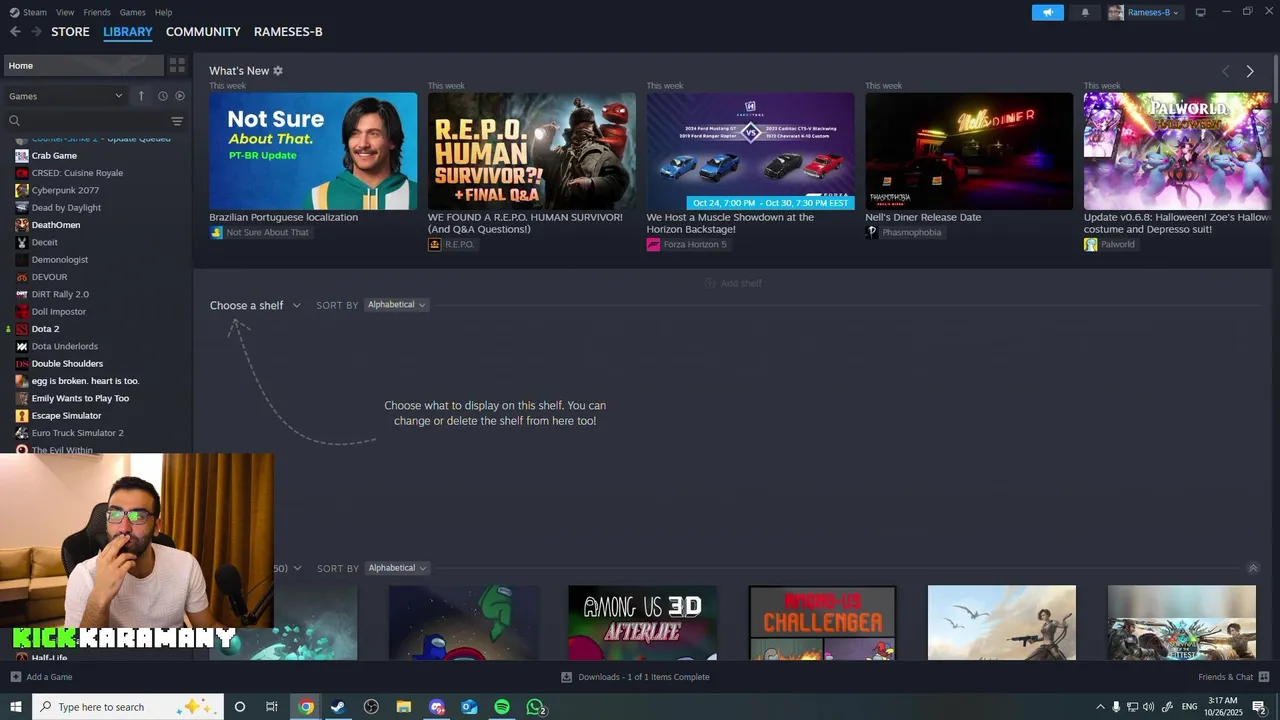Image resolution: width=1280 pixels, height=720 pixels.
Task: Toggle sort by recent activity clock
Action: pyautogui.click(x=162, y=96)
